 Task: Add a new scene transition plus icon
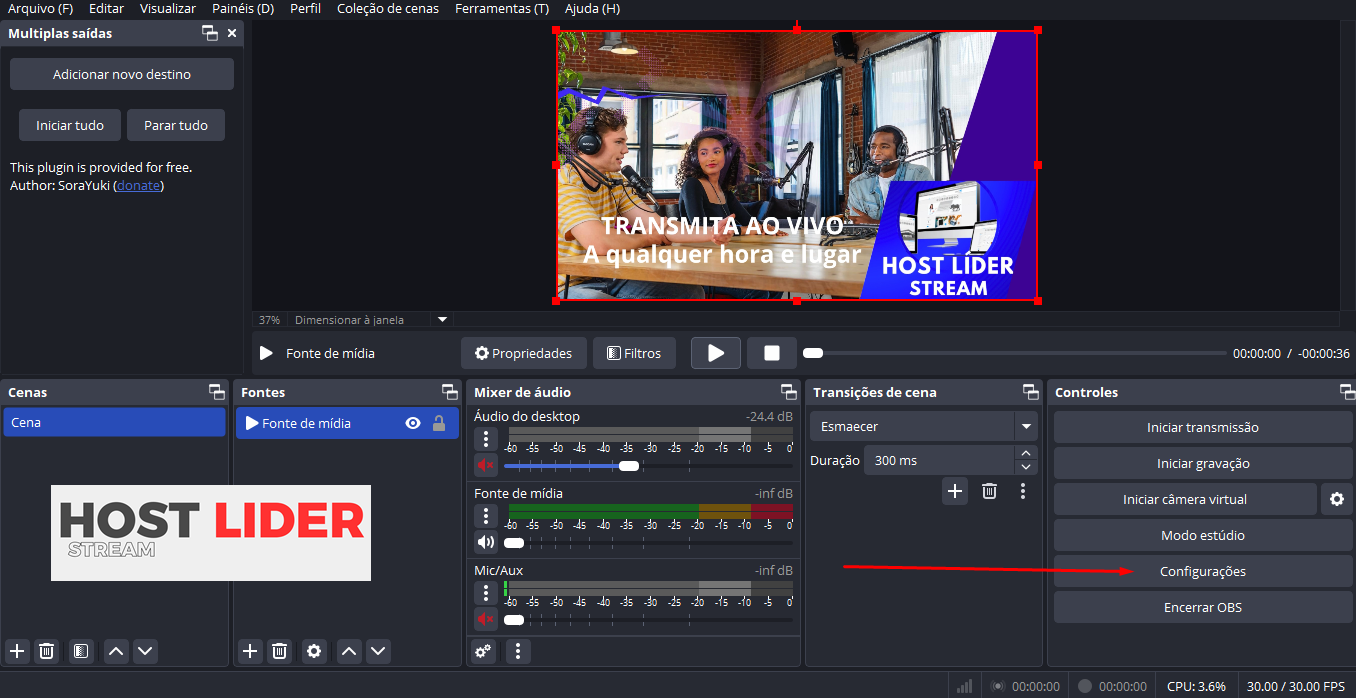point(955,490)
